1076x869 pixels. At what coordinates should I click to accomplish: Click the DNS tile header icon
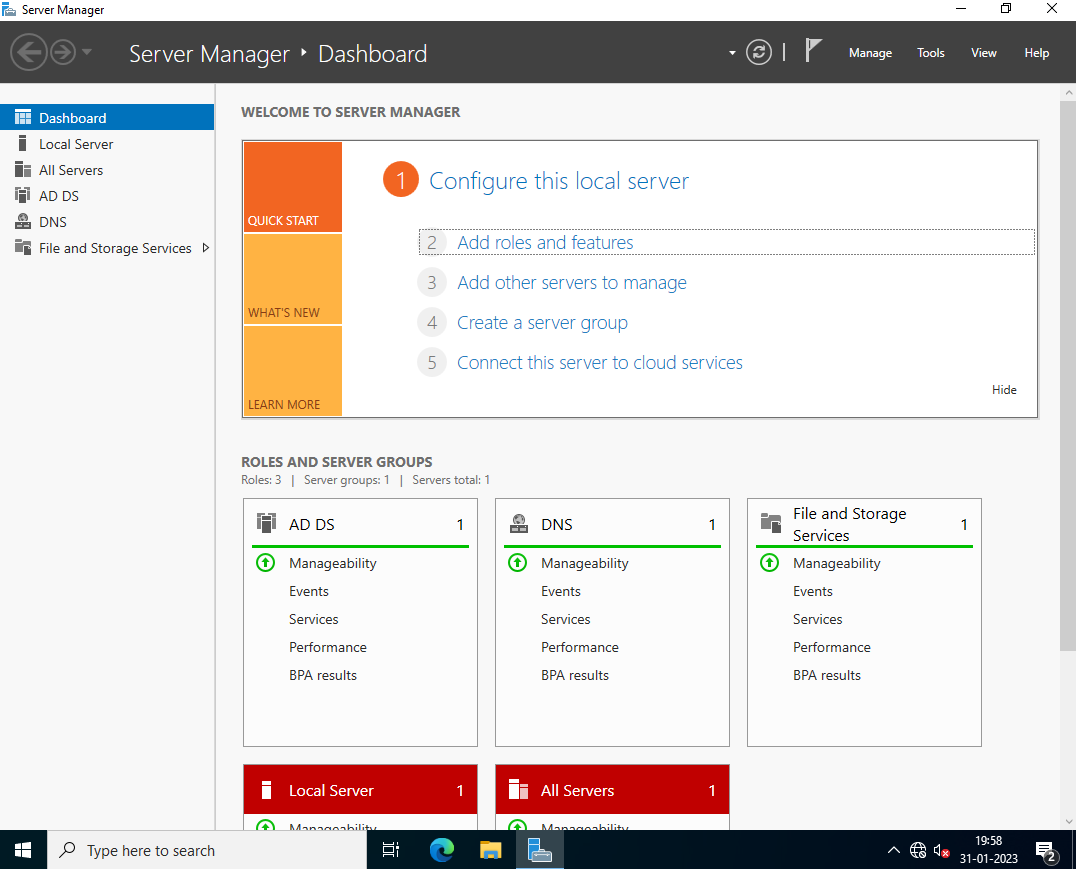[519, 524]
